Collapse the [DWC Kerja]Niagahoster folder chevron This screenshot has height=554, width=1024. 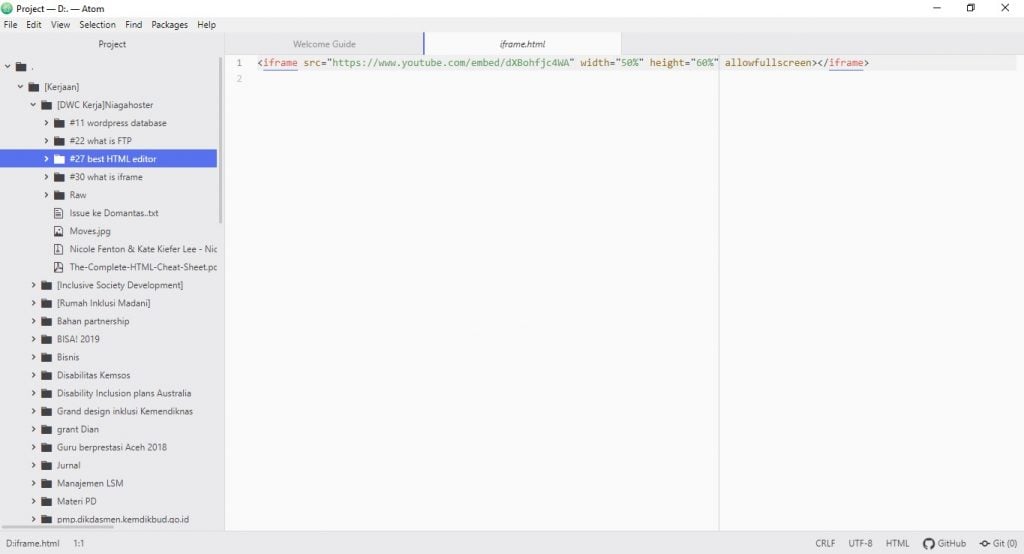coord(33,105)
